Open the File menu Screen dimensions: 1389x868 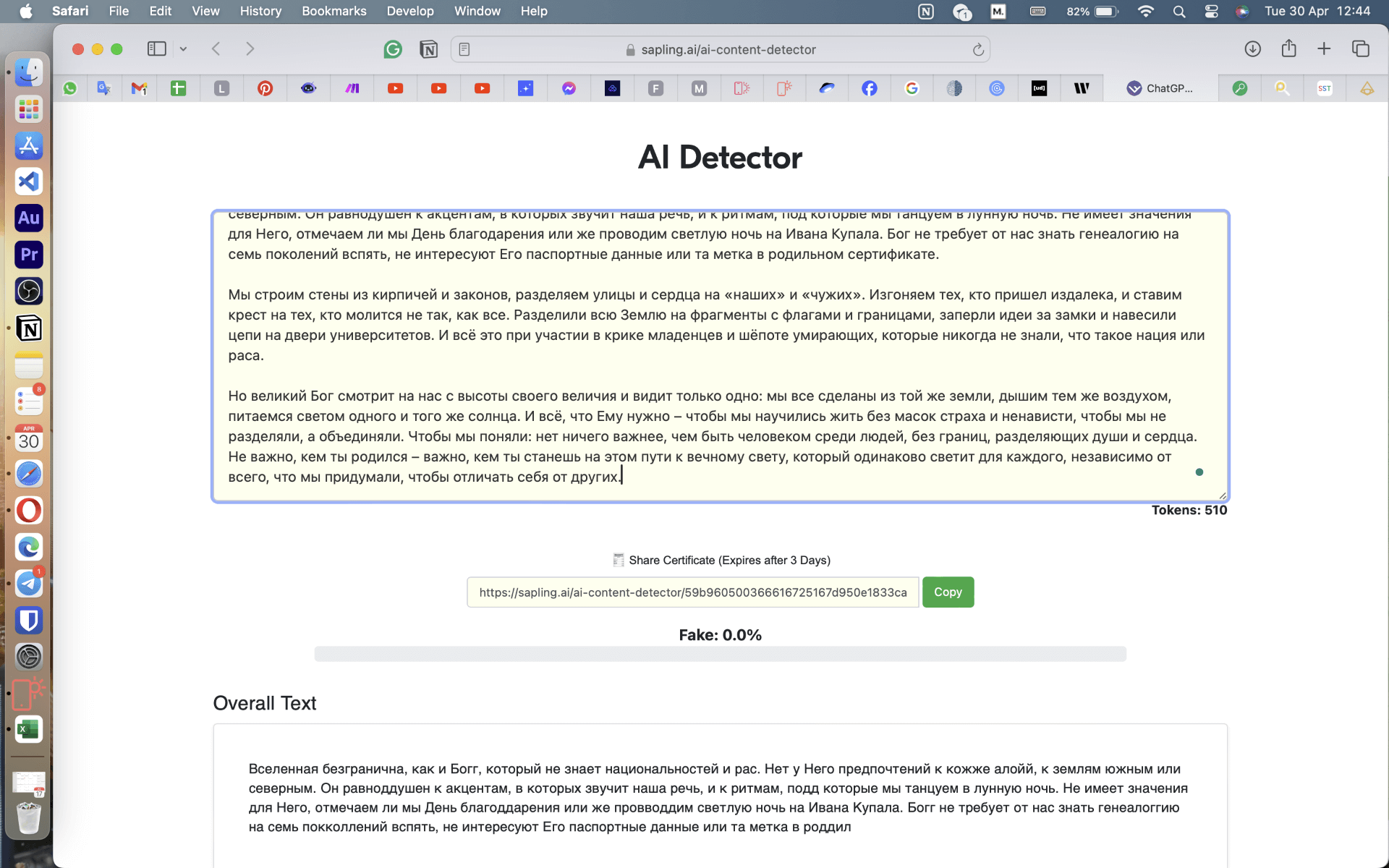click(x=119, y=11)
